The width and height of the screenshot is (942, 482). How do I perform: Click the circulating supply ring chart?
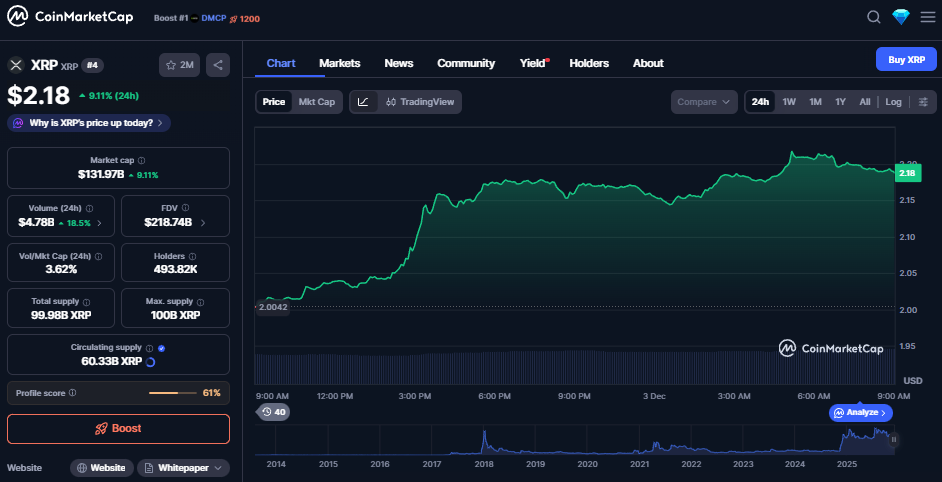tap(151, 362)
